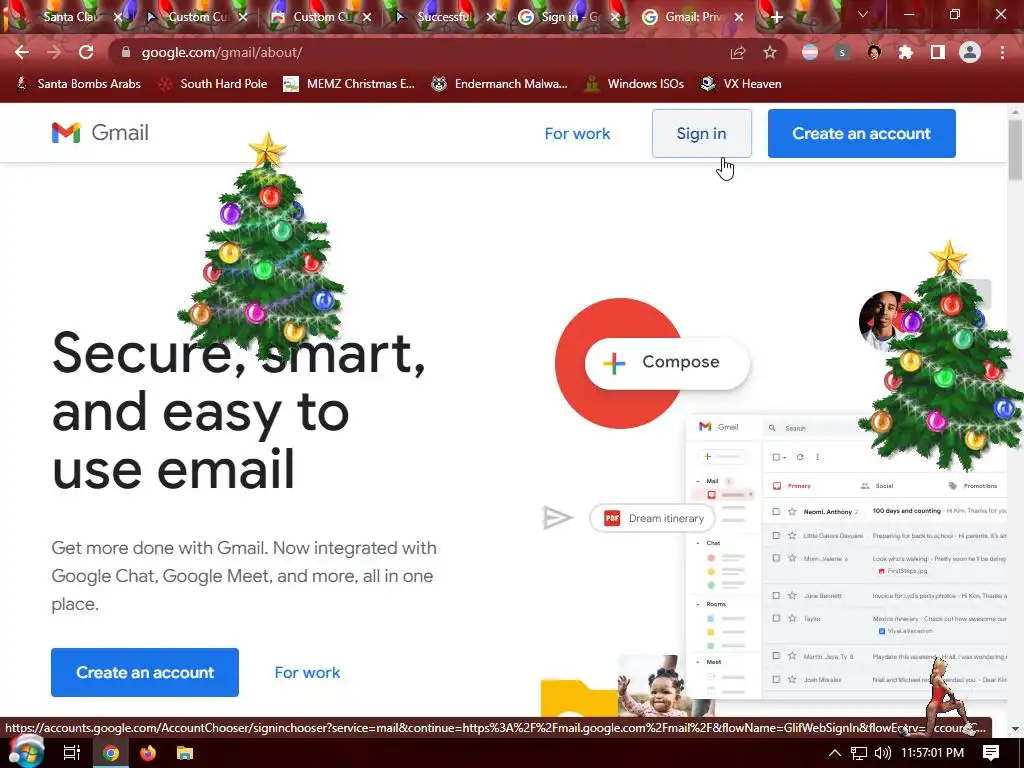This screenshot has width=1024, height=768.
Task: Click the network tray icon
Action: pos(859,753)
